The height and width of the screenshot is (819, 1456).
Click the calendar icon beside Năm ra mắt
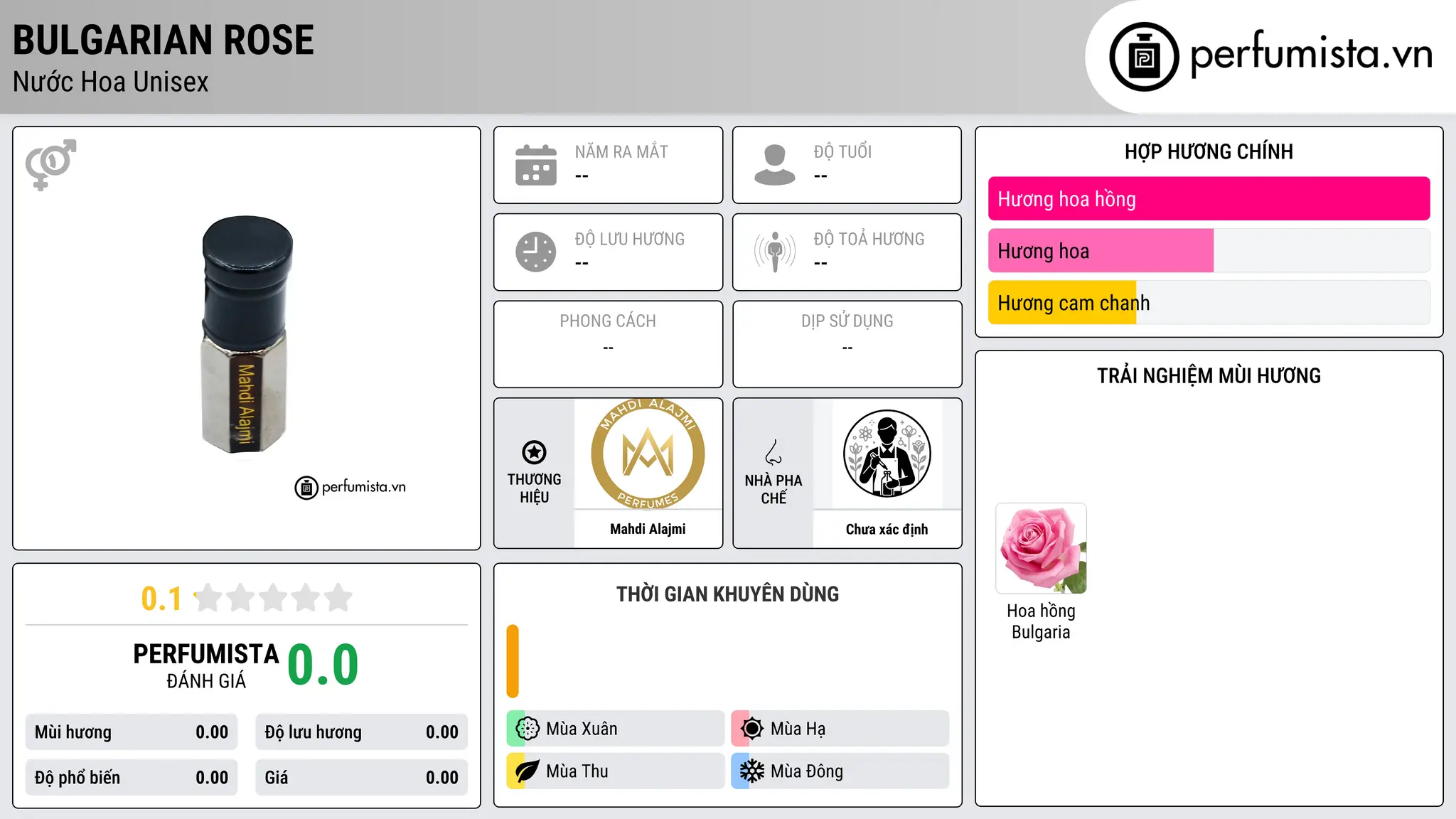(x=536, y=165)
